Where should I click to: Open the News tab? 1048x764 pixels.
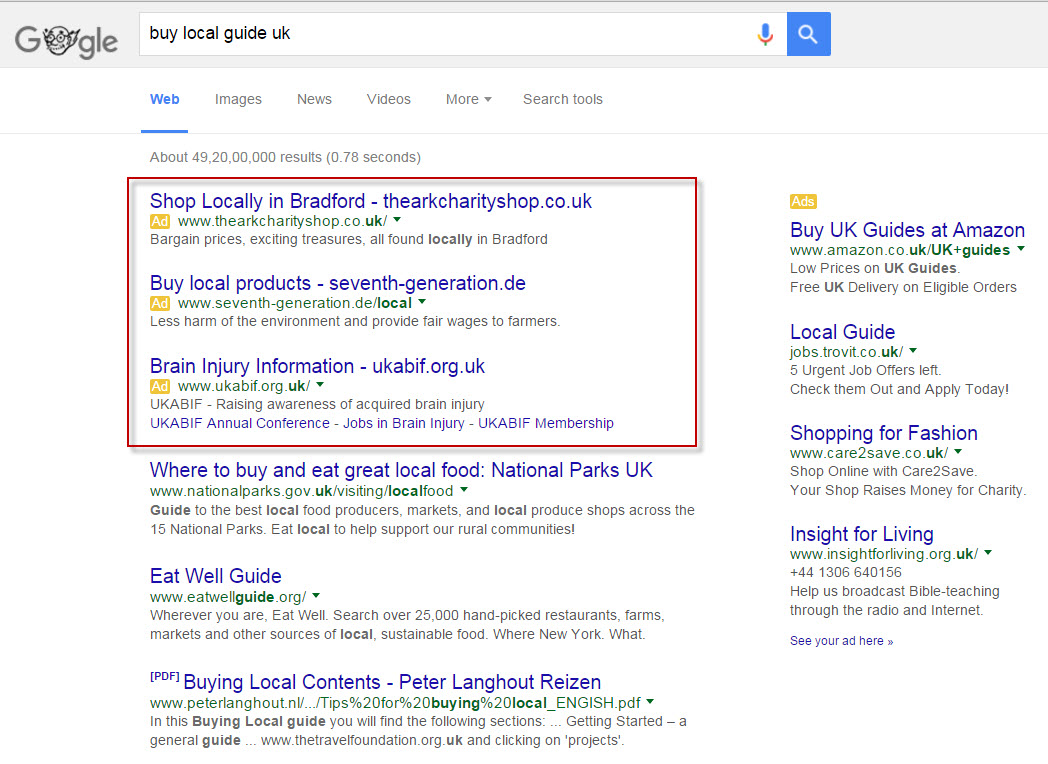pyautogui.click(x=314, y=99)
